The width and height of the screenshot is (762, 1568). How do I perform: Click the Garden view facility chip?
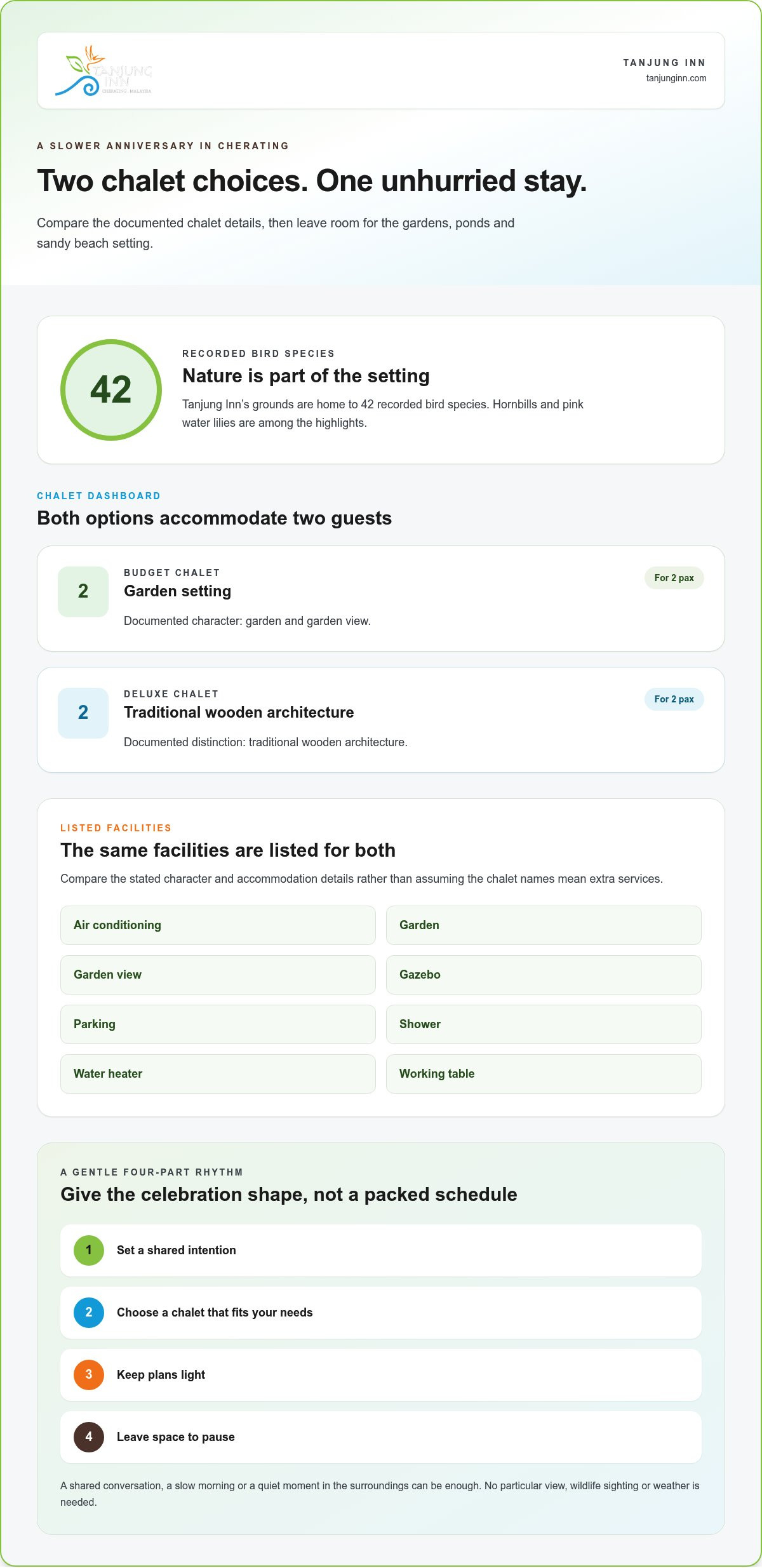[x=218, y=975]
